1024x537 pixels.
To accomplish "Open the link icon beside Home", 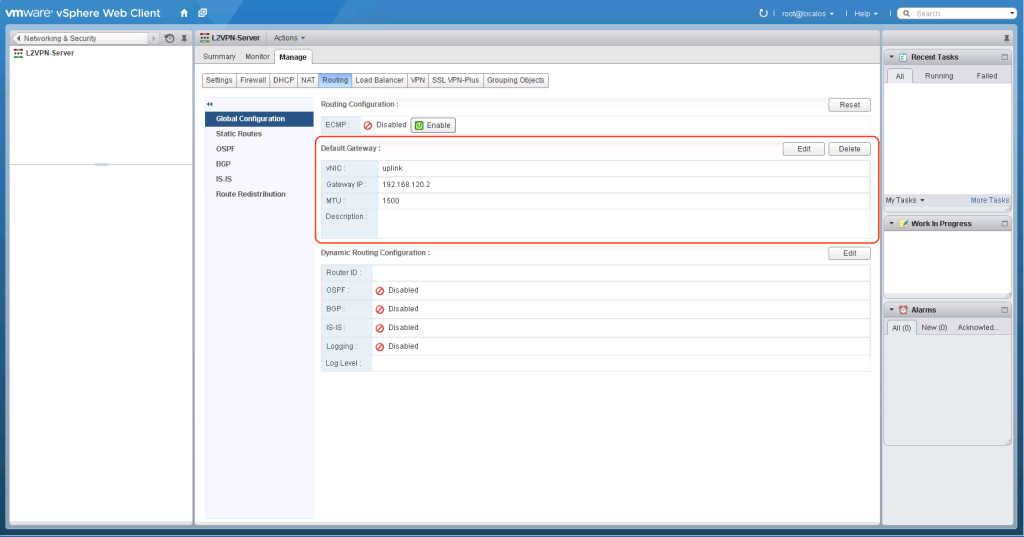I will tap(202, 13).
